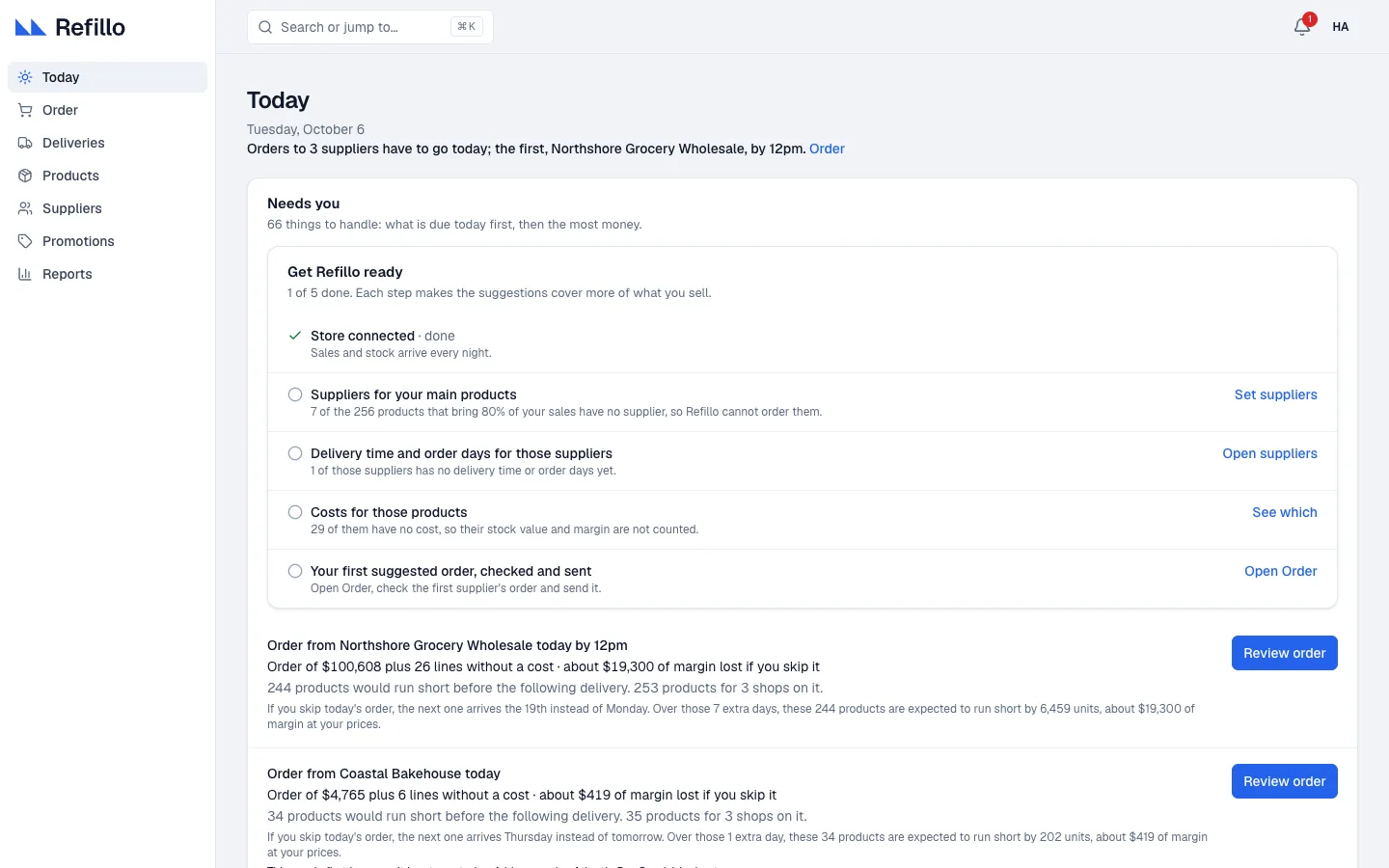The width and height of the screenshot is (1389, 868).
Task: Click the Open suppliers link
Action: (x=1269, y=453)
